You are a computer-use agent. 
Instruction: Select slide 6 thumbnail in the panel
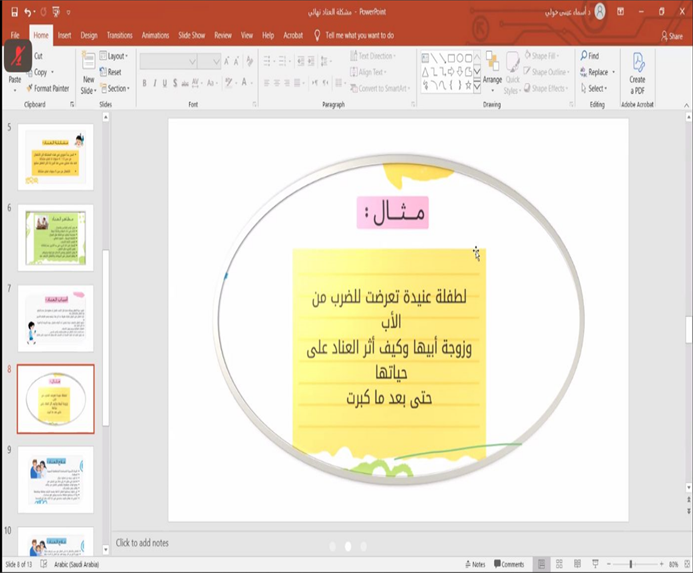pyautogui.click(x=57, y=237)
